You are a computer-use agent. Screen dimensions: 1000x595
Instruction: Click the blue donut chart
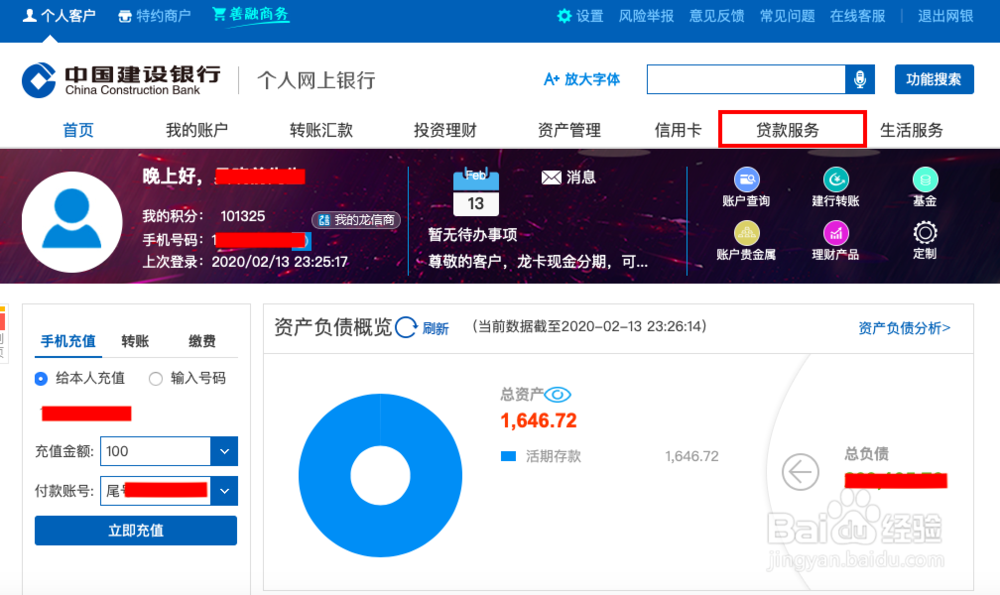[x=380, y=475]
